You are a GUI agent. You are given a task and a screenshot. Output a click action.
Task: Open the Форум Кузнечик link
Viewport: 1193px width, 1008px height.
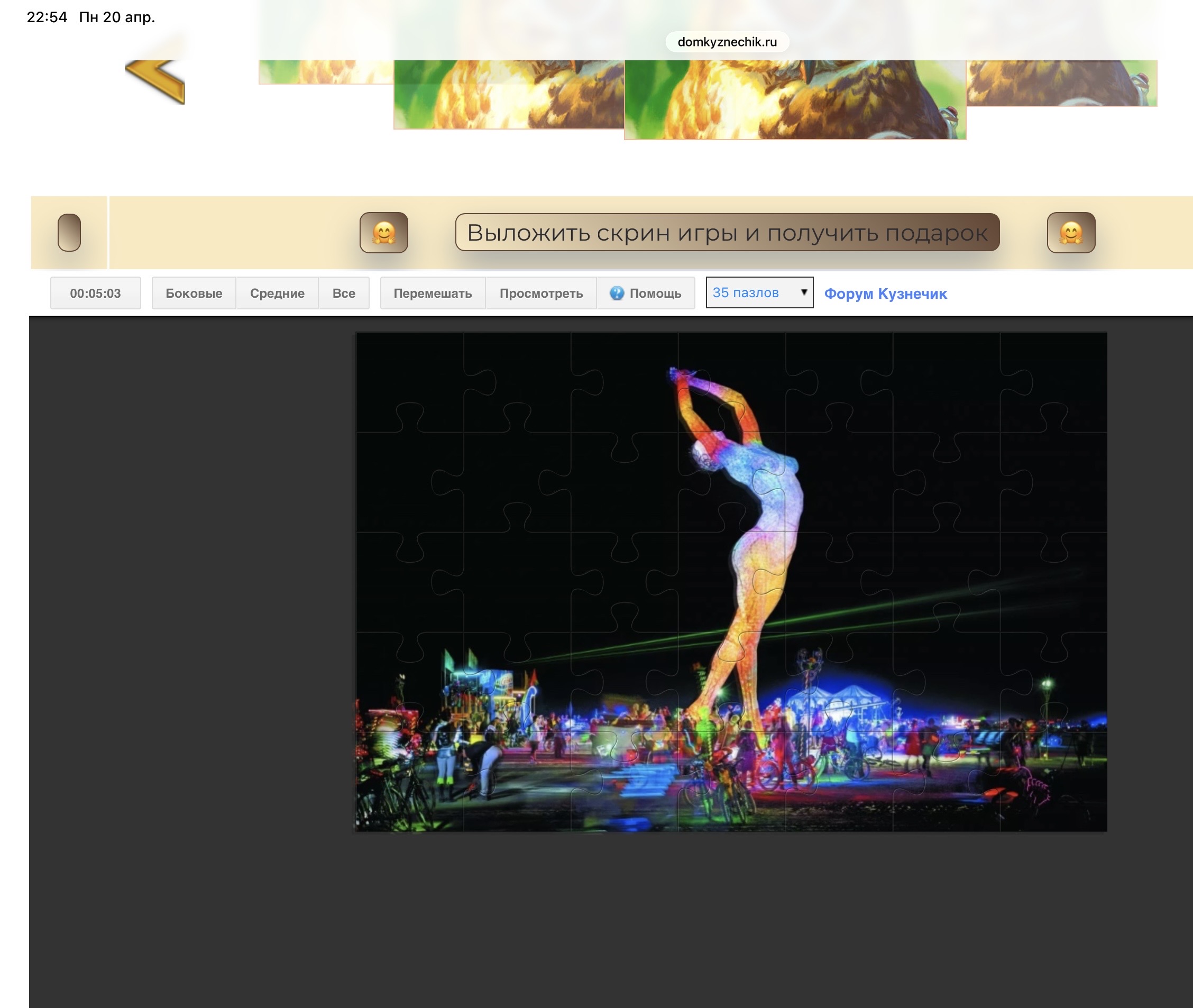885,294
